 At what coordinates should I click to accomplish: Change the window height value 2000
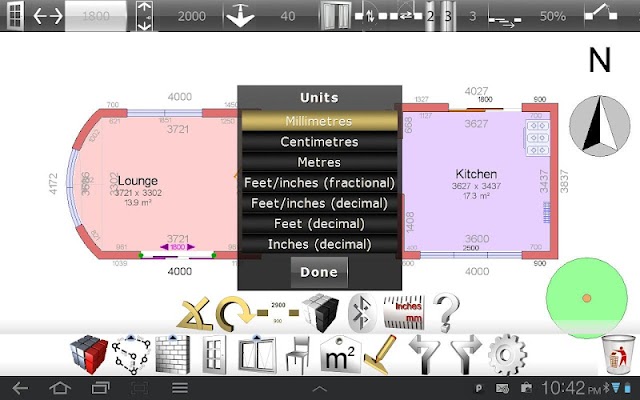pyautogui.click(x=191, y=16)
